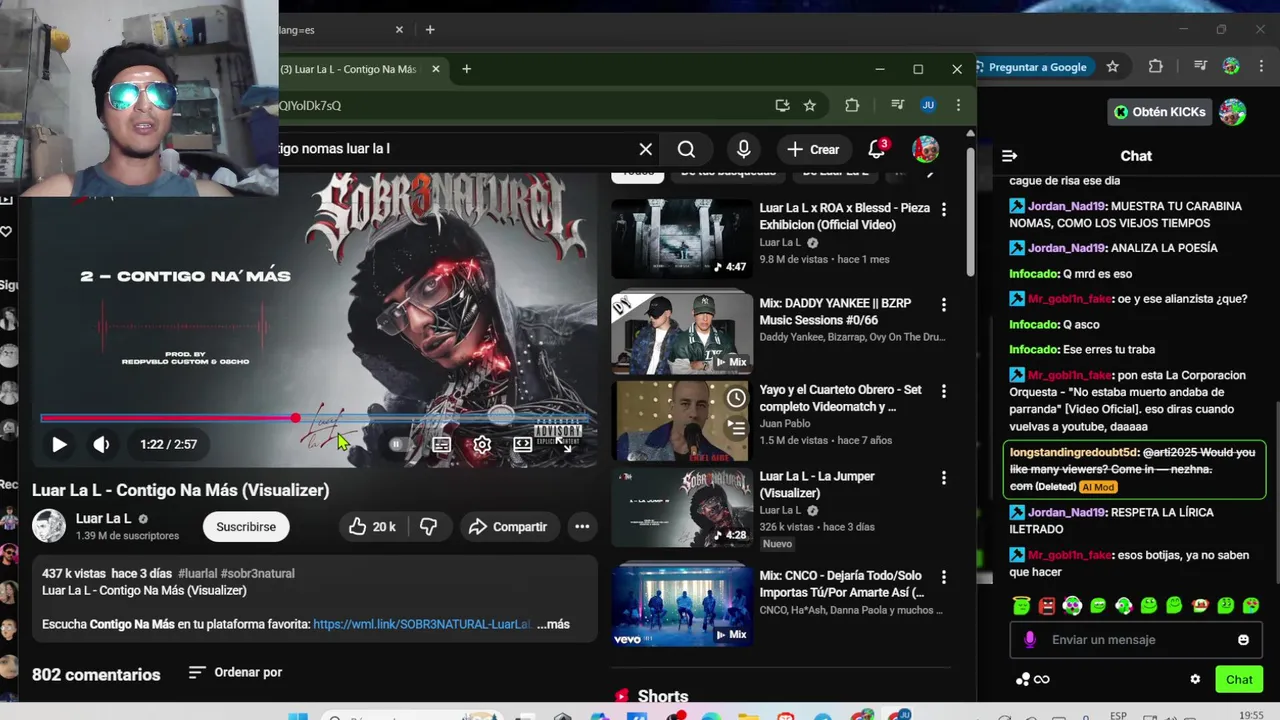This screenshot has width=1280, height=720.
Task: Select the Luar La L browser tab
Action: tap(350, 69)
